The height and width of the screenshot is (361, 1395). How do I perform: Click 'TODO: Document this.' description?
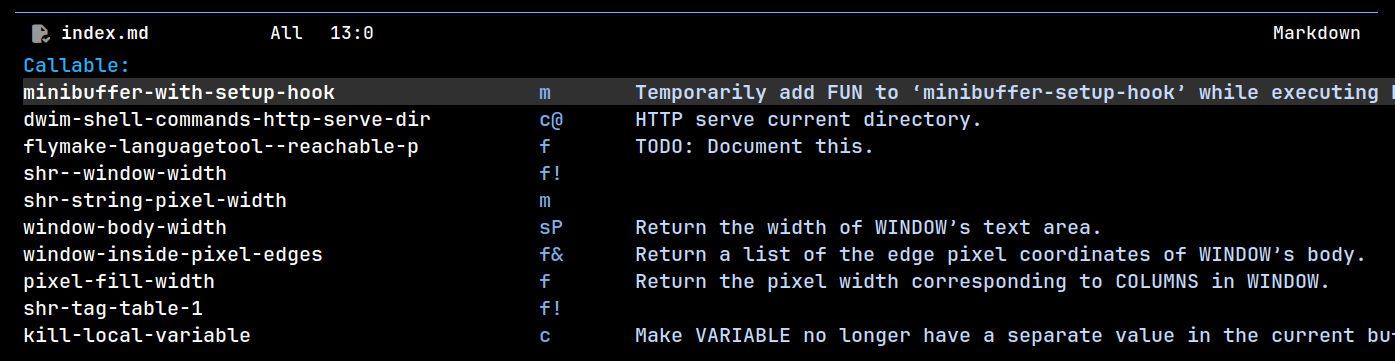click(x=755, y=147)
